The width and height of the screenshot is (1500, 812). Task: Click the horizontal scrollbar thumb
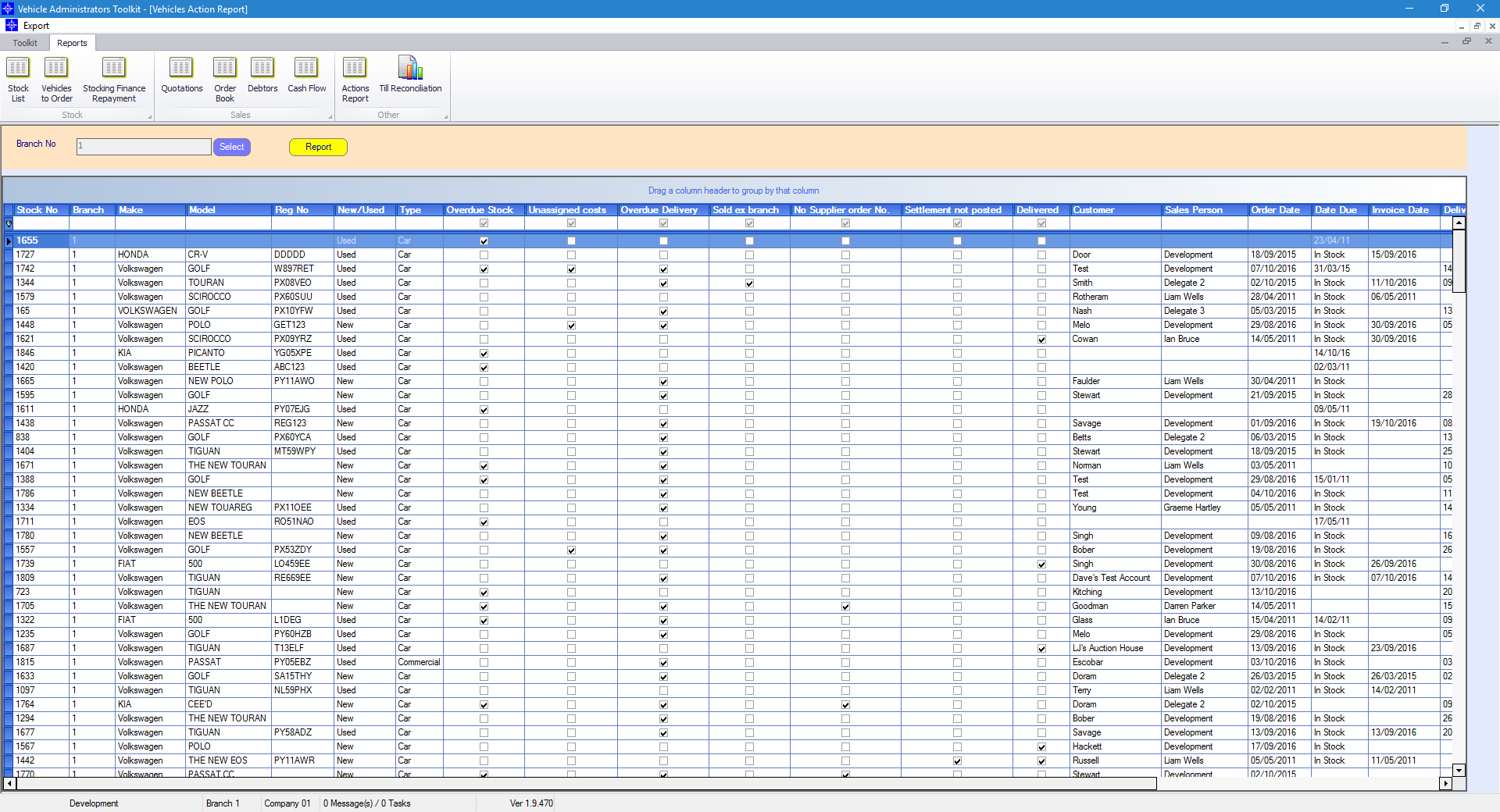(586, 783)
